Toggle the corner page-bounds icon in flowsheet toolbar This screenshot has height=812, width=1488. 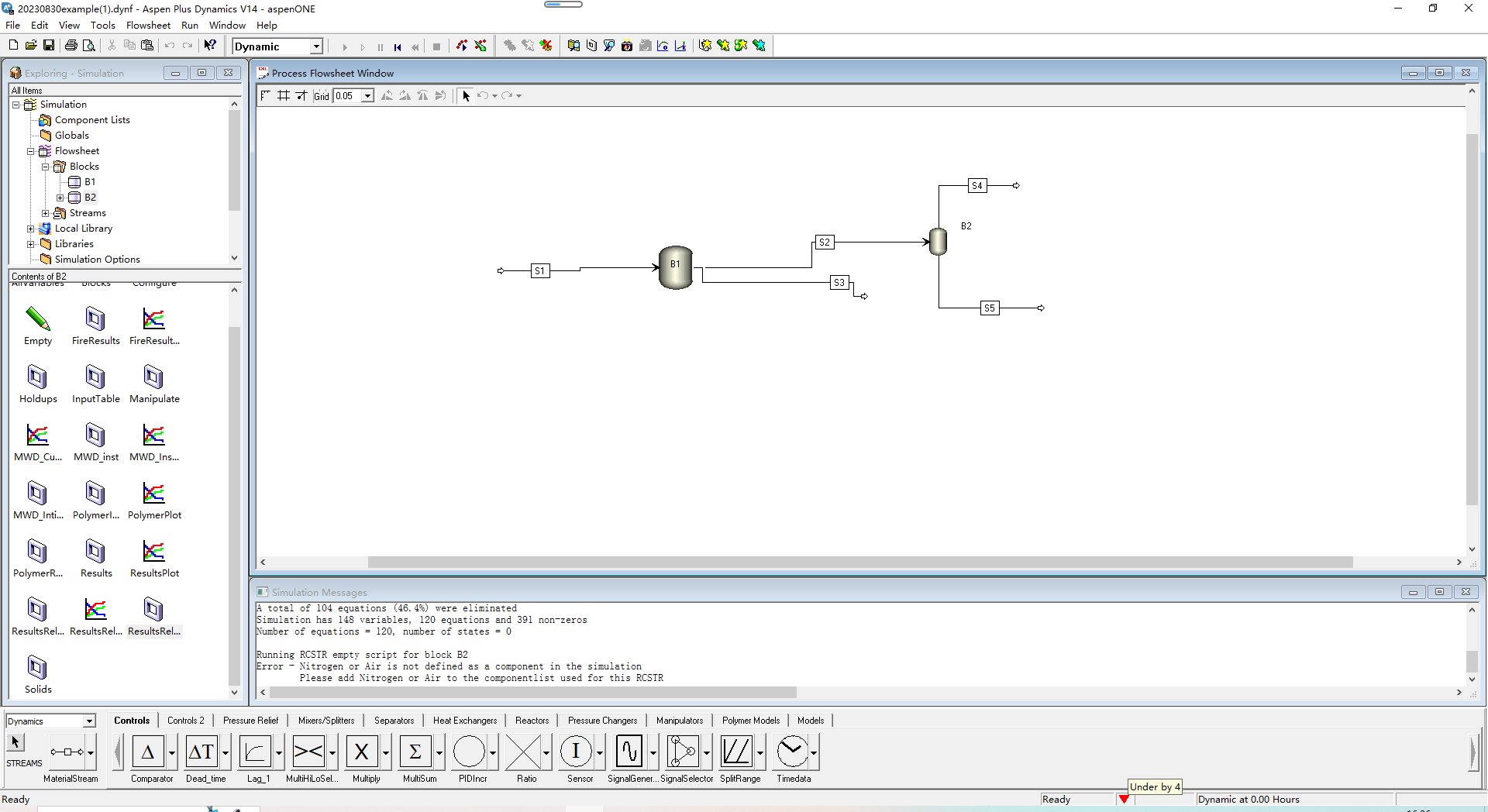[266, 95]
